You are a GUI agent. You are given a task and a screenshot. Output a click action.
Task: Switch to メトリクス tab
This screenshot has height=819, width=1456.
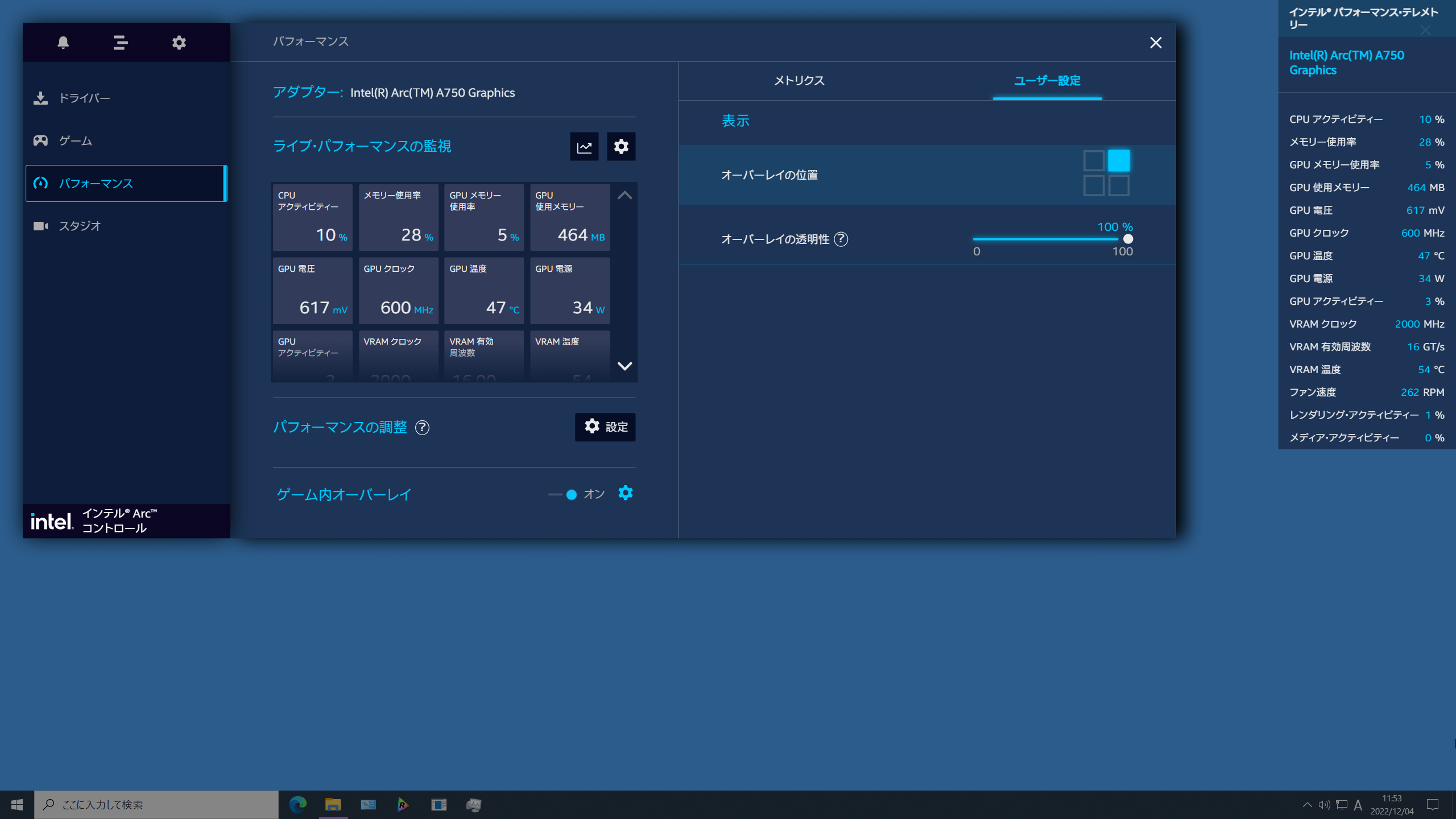[799, 81]
